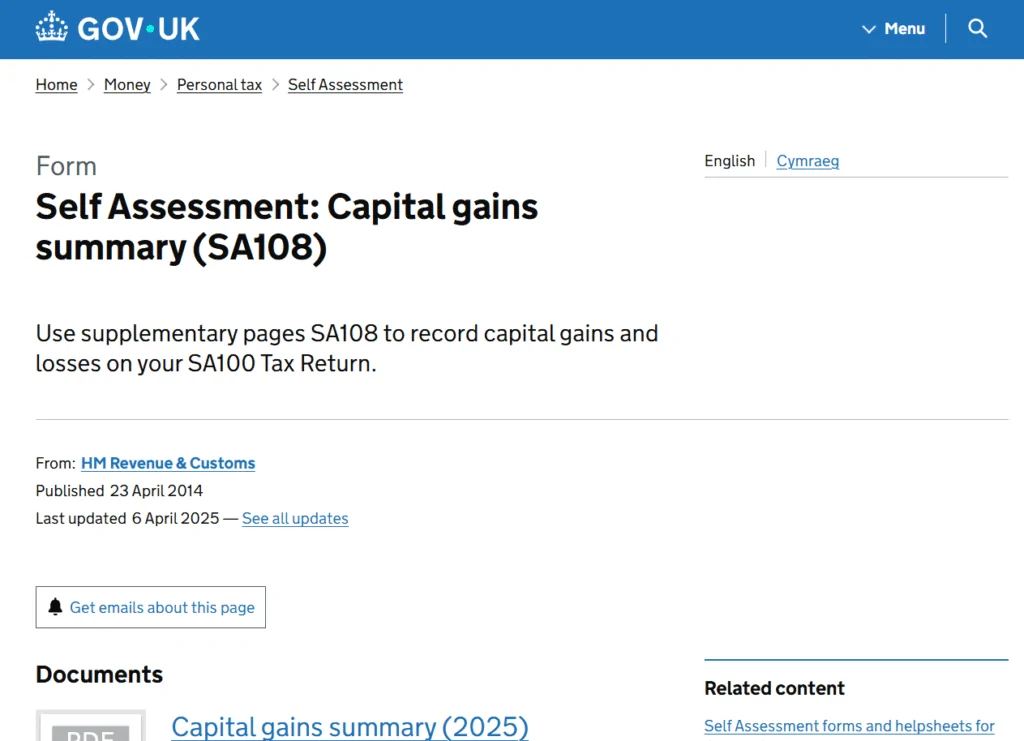Click the GOV.UK crown logo icon
The image size is (1024, 741).
[51, 28]
